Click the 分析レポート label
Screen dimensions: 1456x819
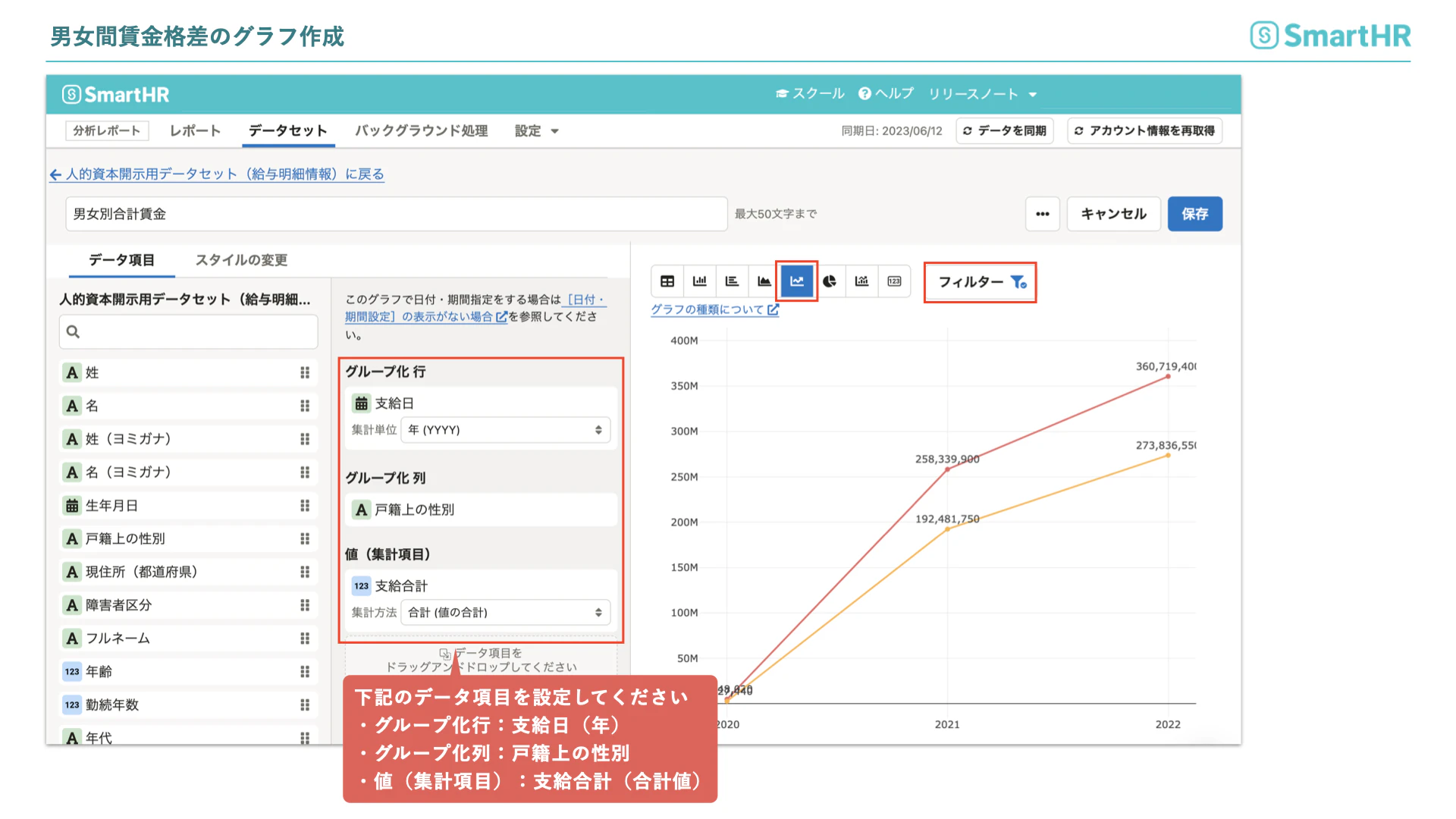(107, 131)
